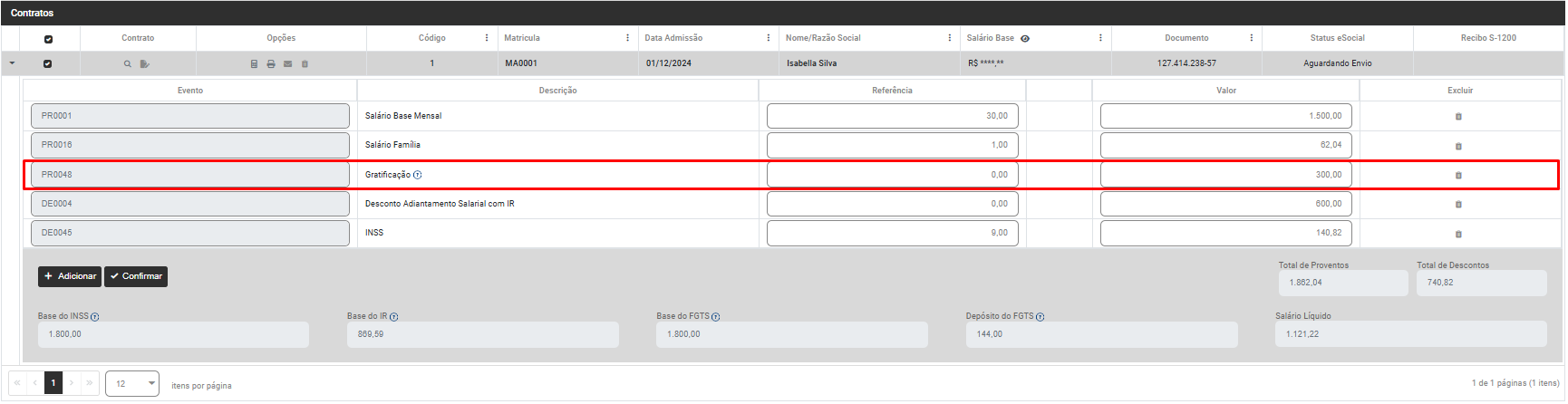Show info for Base do IR
The height and width of the screenshot is (404, 1568).
(x=394, y=317)
